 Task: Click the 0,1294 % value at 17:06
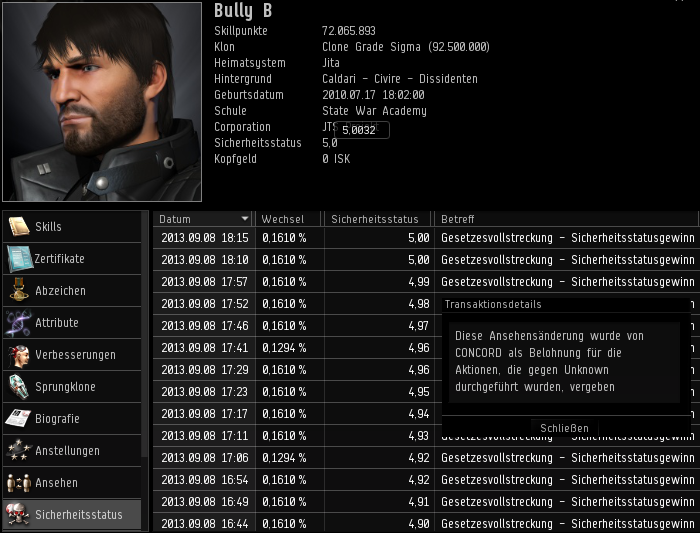pos(284,458)
